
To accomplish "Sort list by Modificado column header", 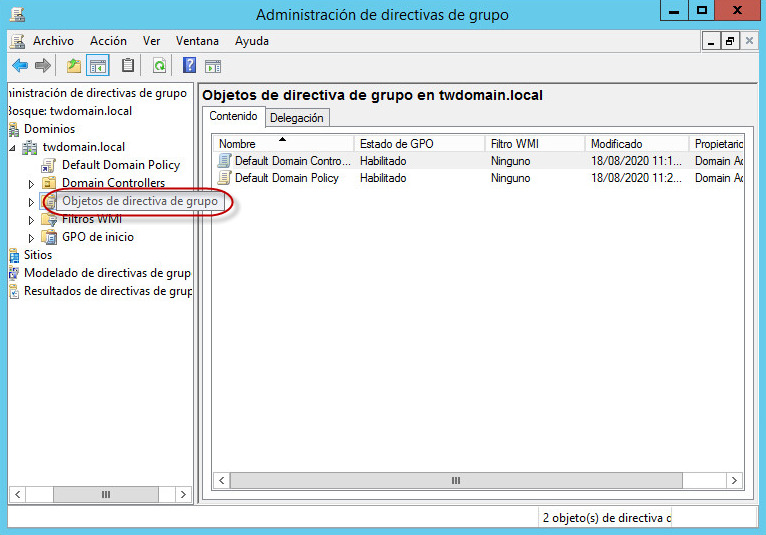I will [635, 144].
